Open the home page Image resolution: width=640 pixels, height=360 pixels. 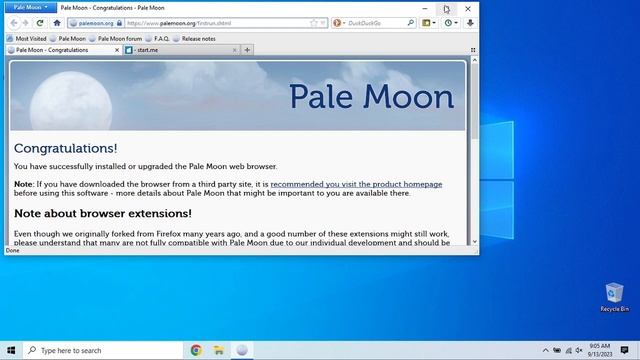(57, 23)
